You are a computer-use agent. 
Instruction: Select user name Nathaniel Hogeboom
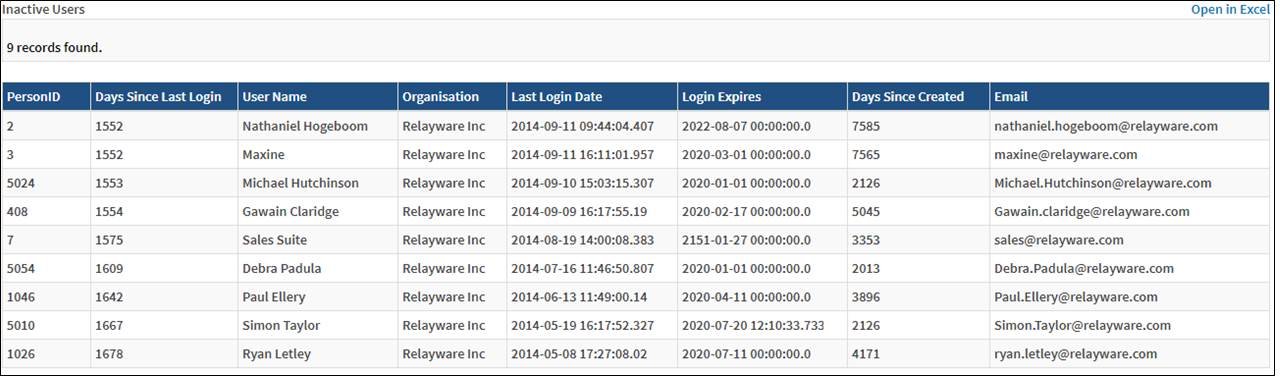coord(305,126)
